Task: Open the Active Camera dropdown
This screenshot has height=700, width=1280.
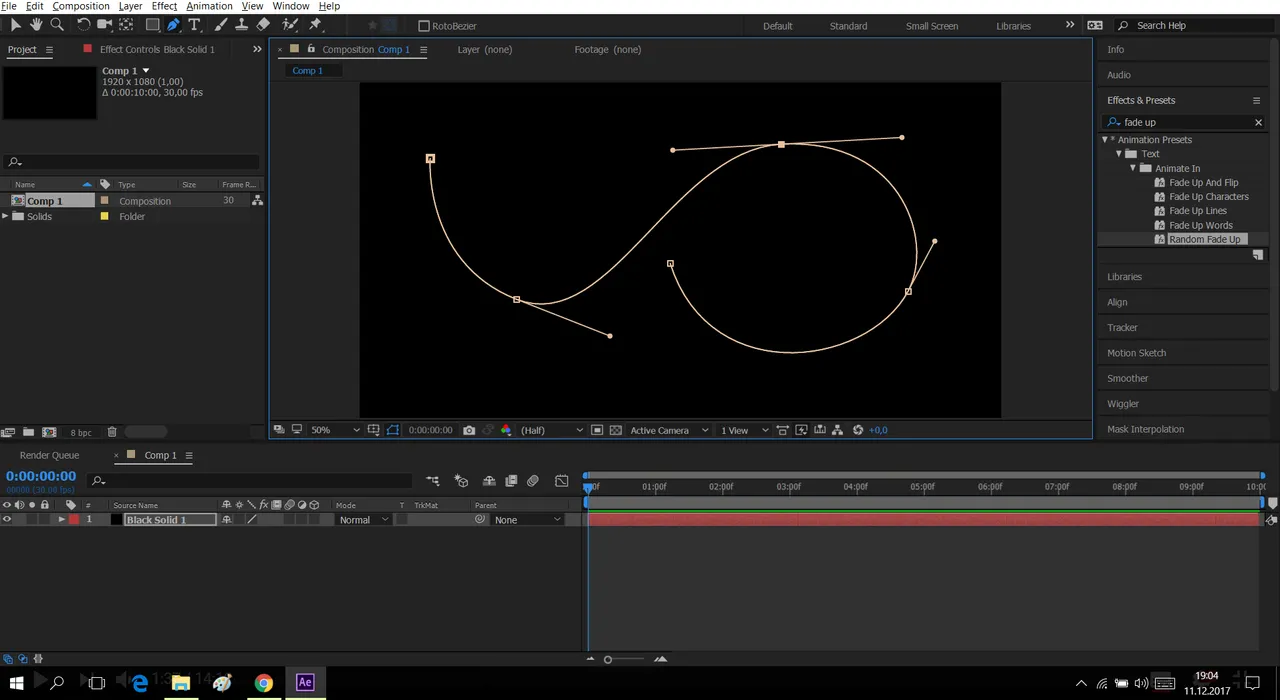Action: pos(669,430)
